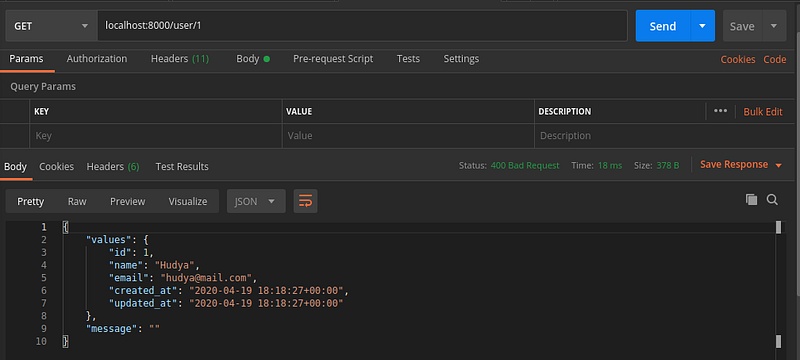Viewport: 800px width, 360px height.
Task: Expand the Send button dropdown arrow
Action: 703,26
